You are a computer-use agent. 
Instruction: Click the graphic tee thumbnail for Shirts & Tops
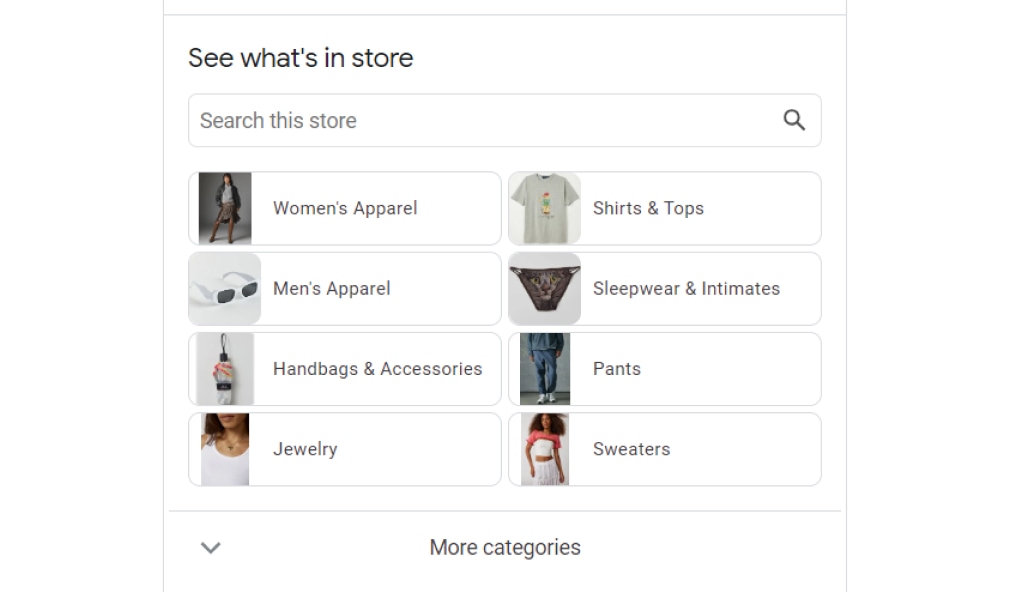click(x=545, y=208)
